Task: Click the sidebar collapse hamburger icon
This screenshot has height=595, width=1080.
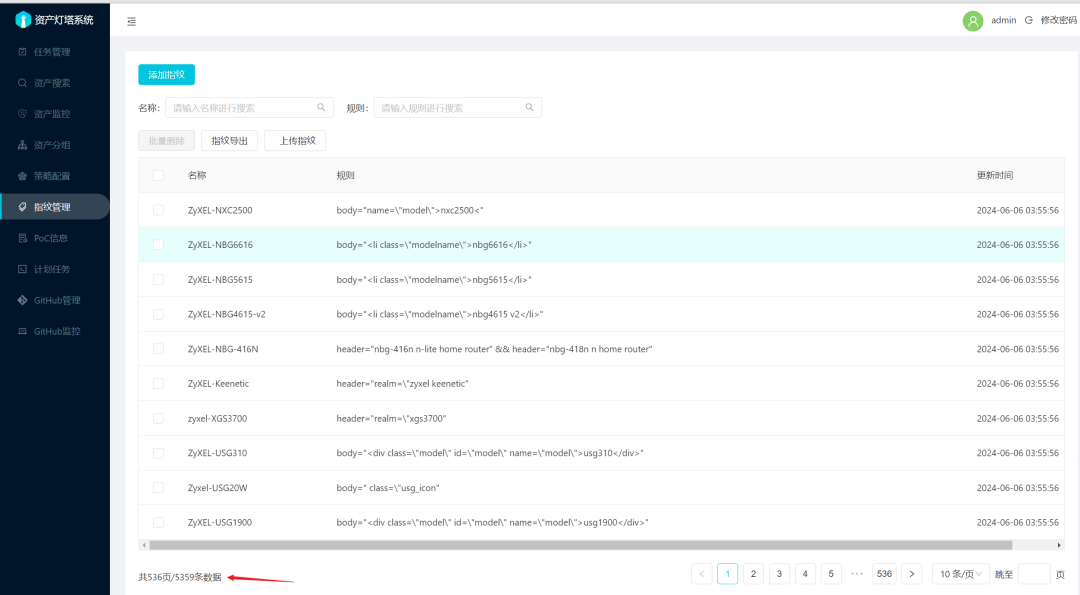Action: pyautogui.click(x=132, y=21)
